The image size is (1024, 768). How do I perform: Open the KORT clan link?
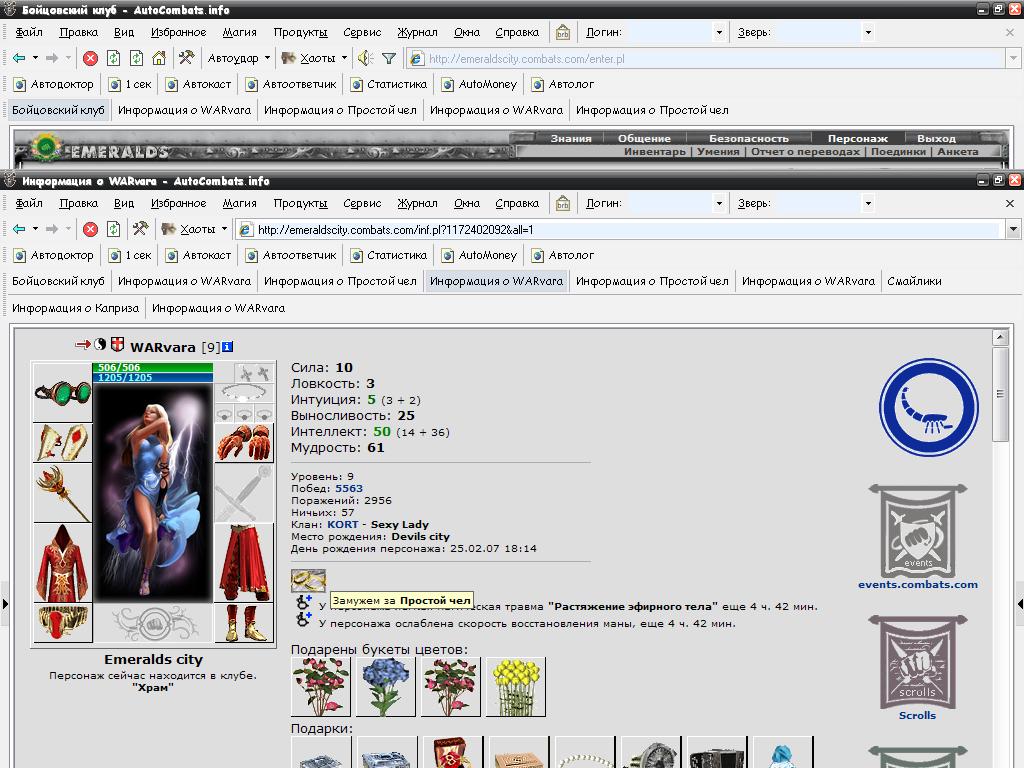tap(343, 524)
